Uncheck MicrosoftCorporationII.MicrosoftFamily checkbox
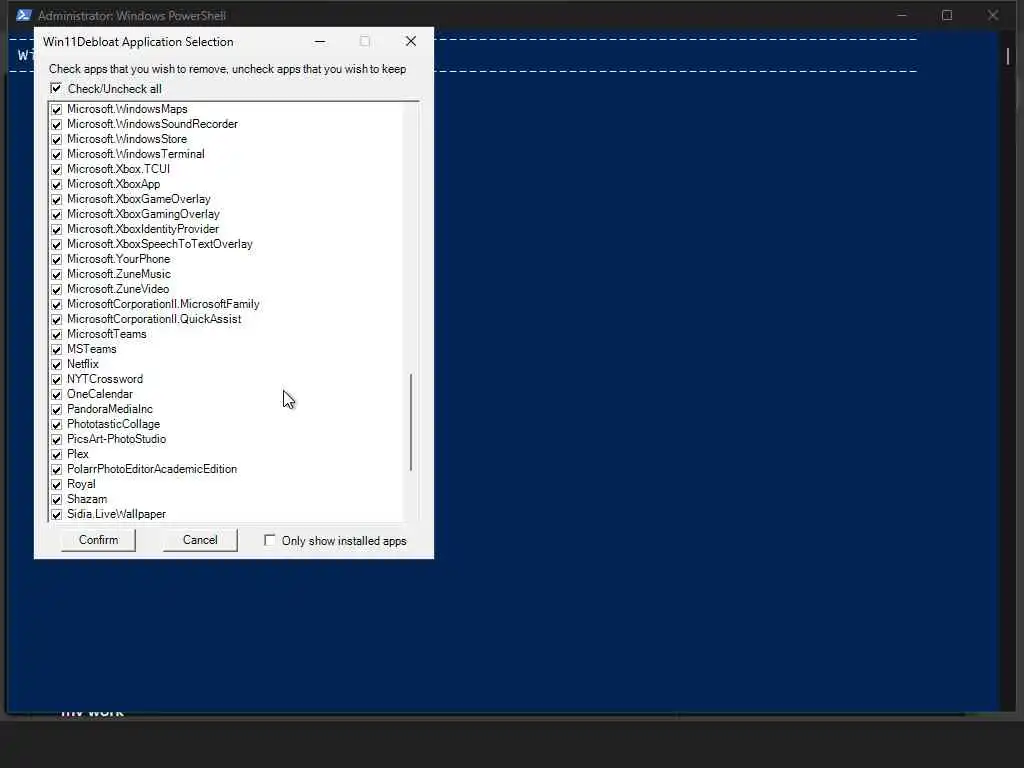This screenshot has width=1024, height=768. click(57, 305)
